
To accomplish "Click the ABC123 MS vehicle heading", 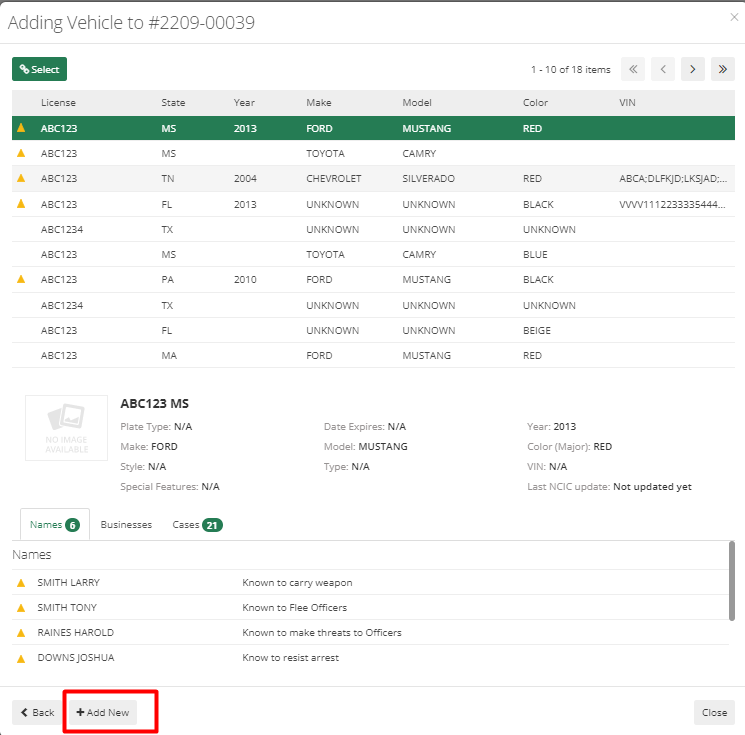I will click(x=154, y=403).
